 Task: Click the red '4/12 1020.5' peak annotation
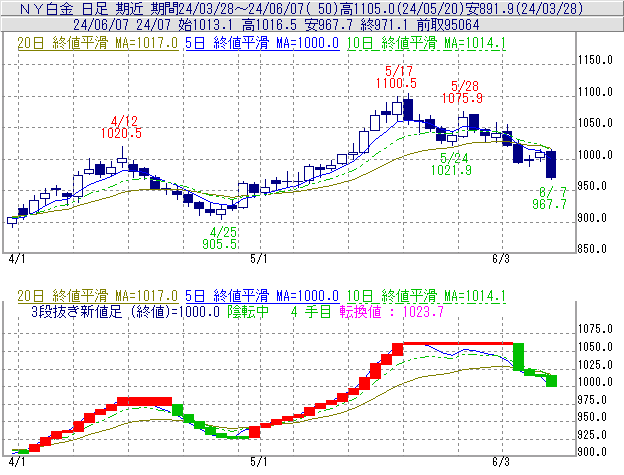[121, 127]
